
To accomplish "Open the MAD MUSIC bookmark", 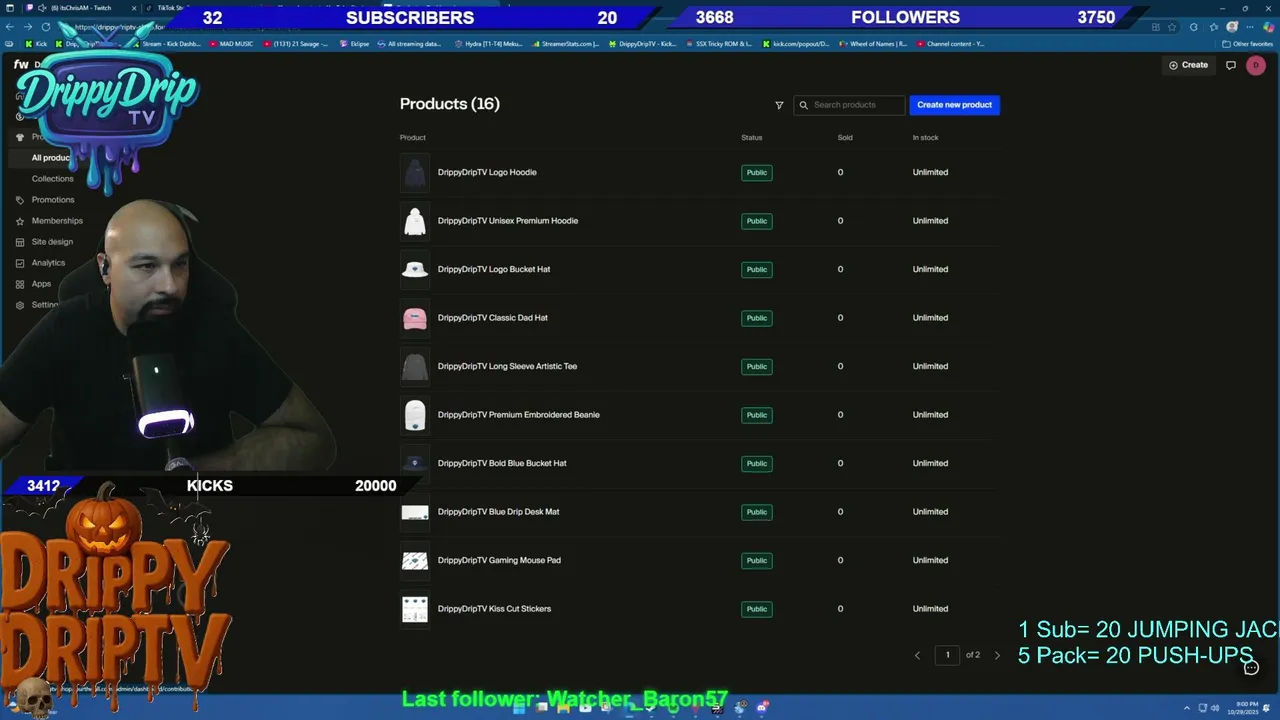I will coord(230,44).
